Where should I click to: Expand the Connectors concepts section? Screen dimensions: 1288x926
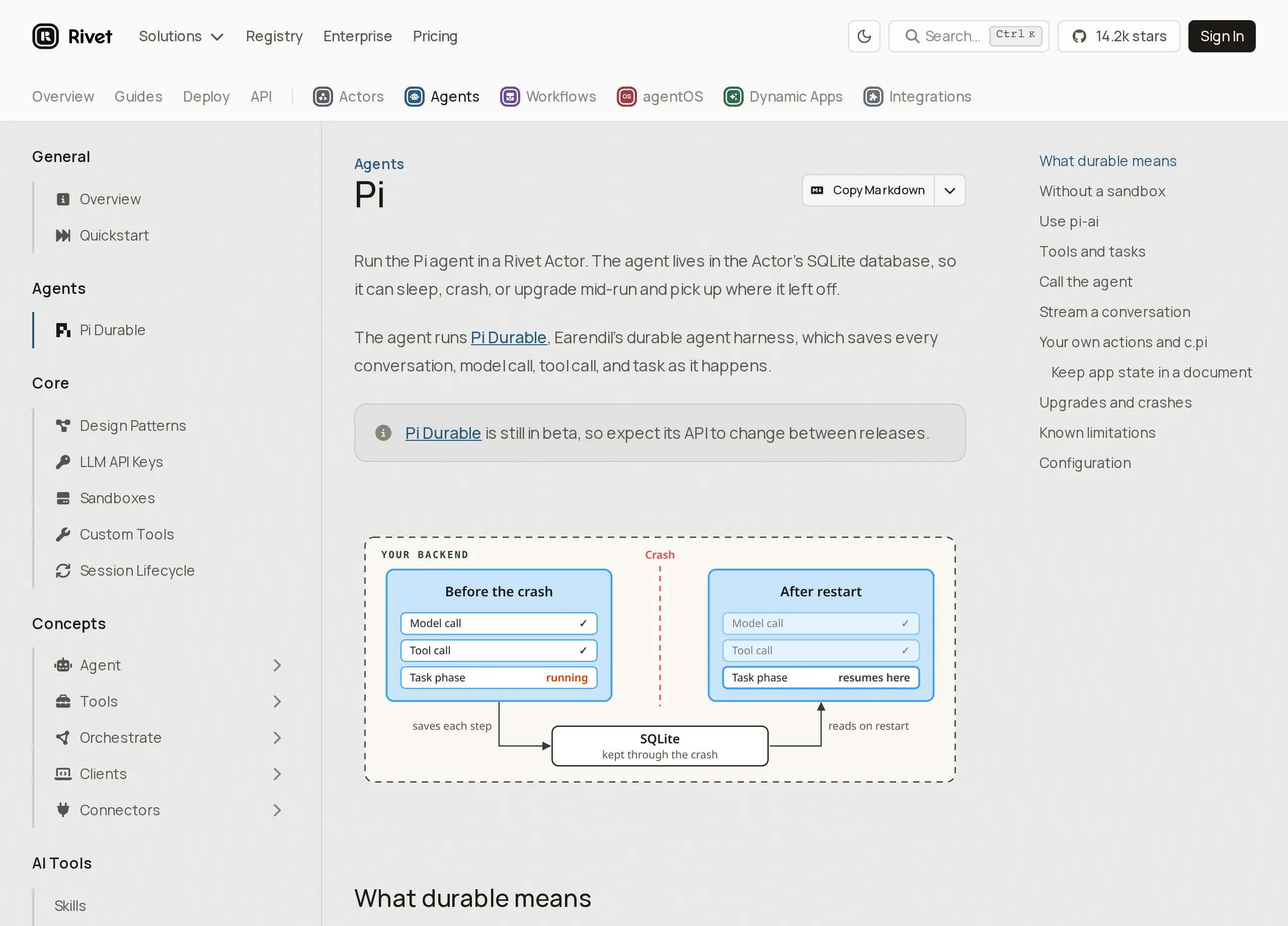[x=277, y=810]
